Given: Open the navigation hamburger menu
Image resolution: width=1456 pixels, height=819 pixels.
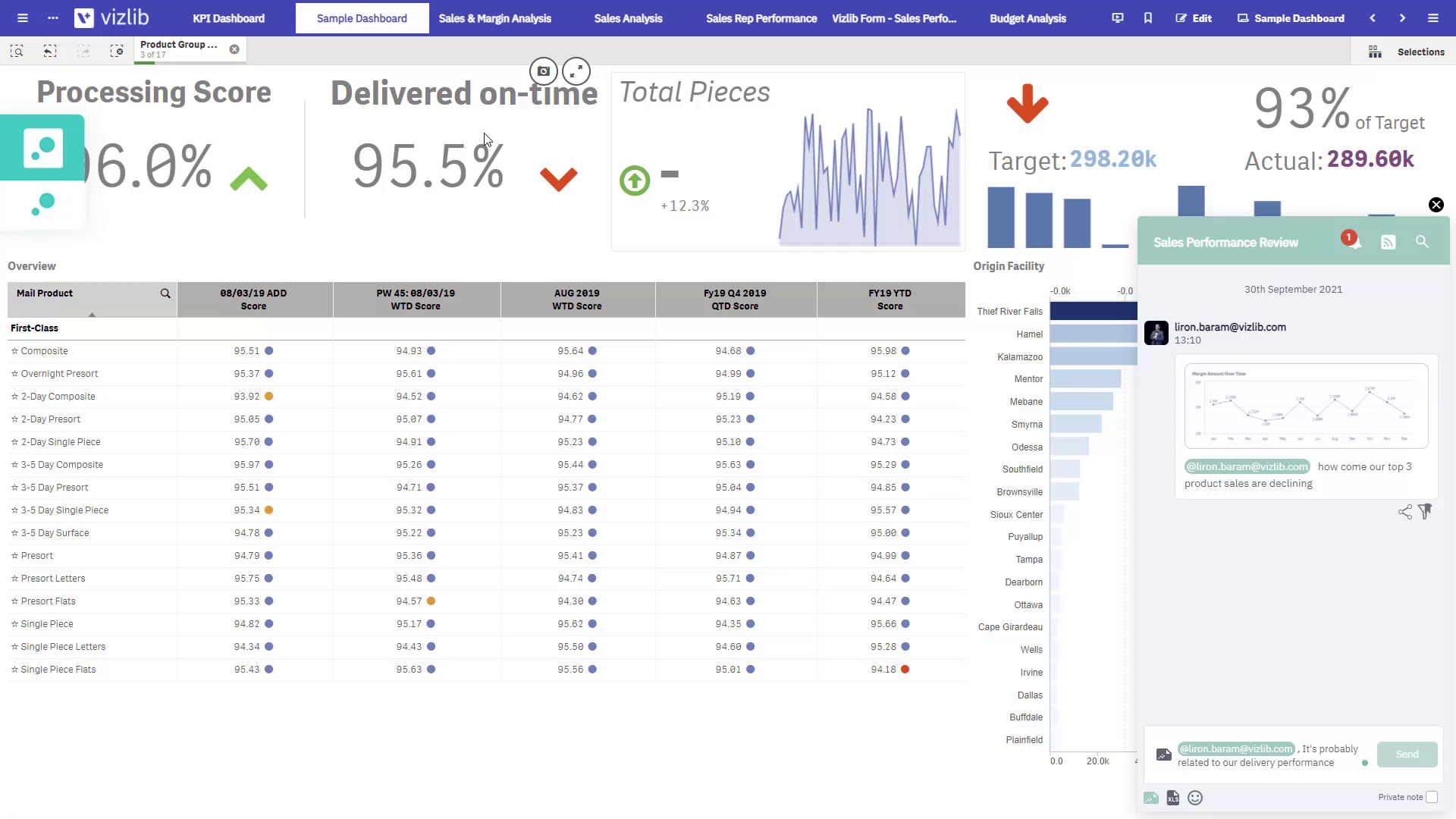Looking at the screenshot, I should click(x=23, y=18).
